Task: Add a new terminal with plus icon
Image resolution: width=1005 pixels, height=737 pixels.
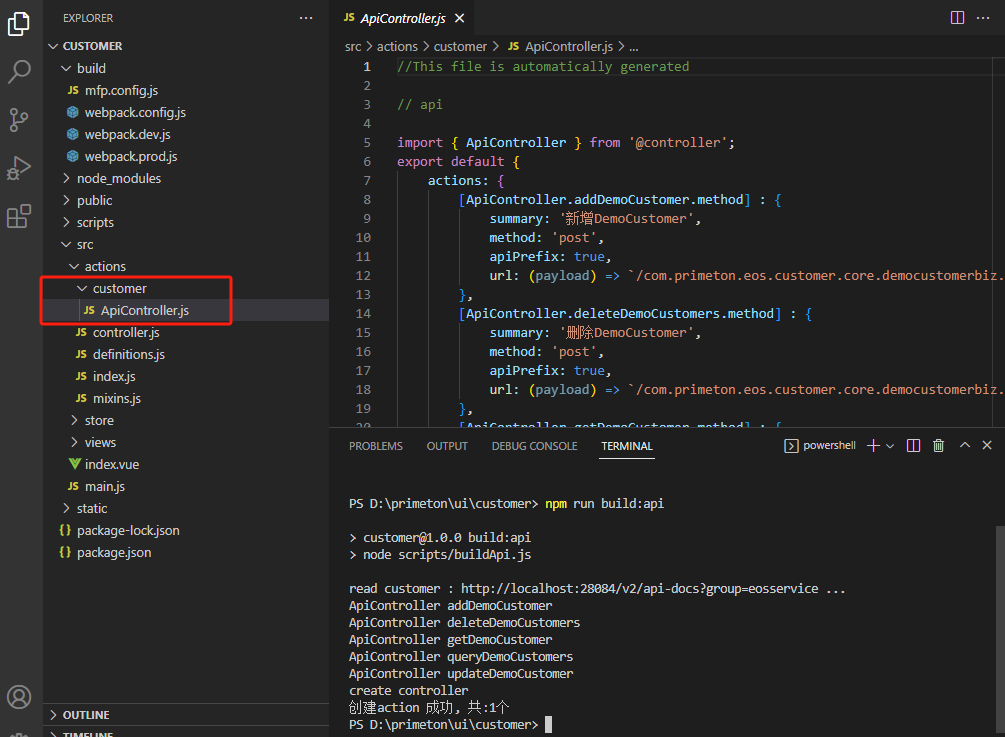Action: tap(872, 446)
